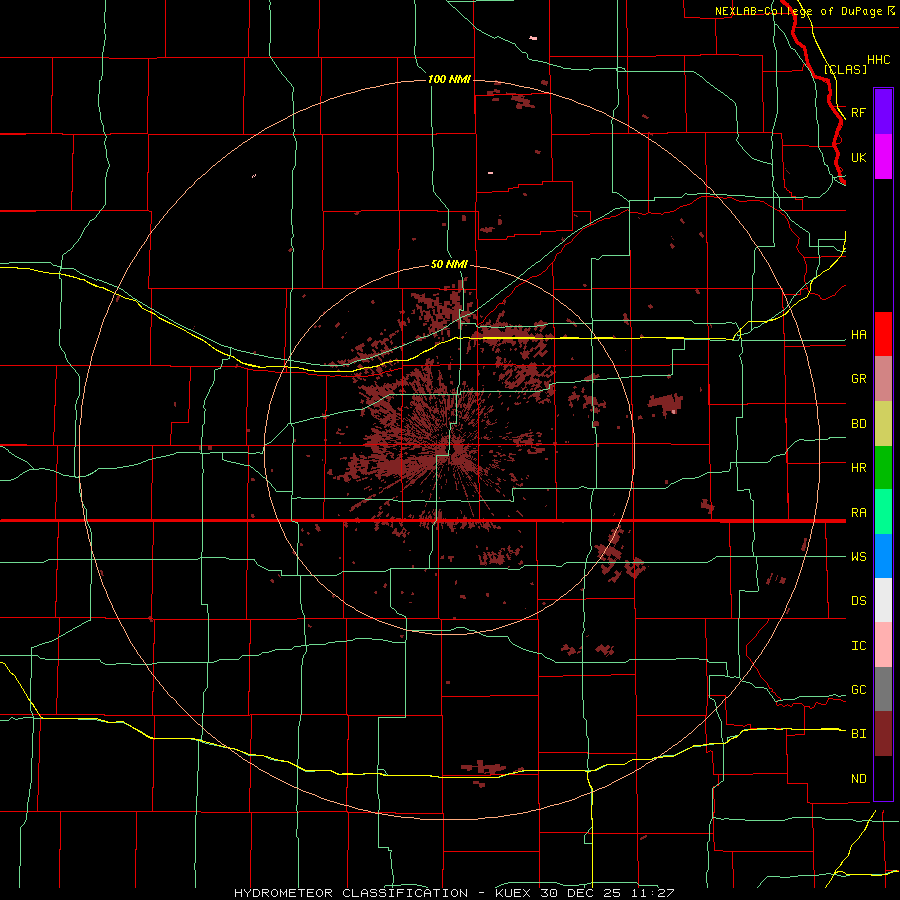Click the WS blue legend color block

click(x=883, y=556)
